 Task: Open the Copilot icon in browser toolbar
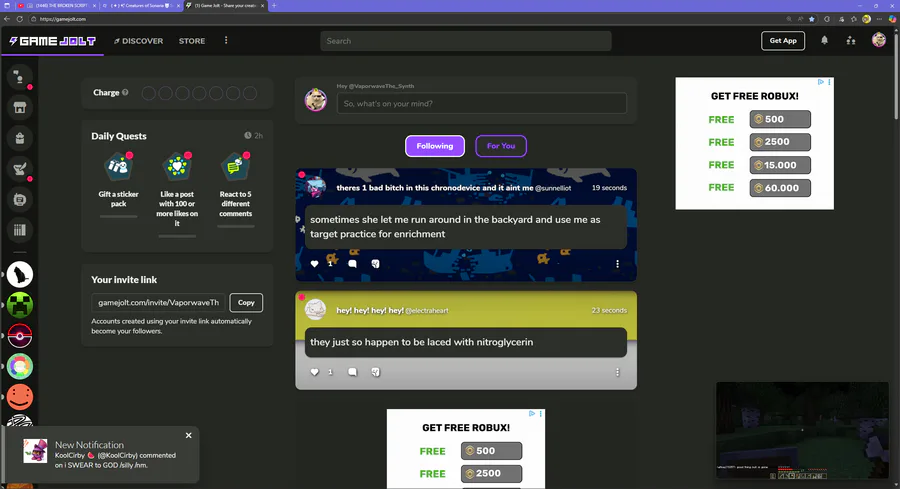pos(893,19)
